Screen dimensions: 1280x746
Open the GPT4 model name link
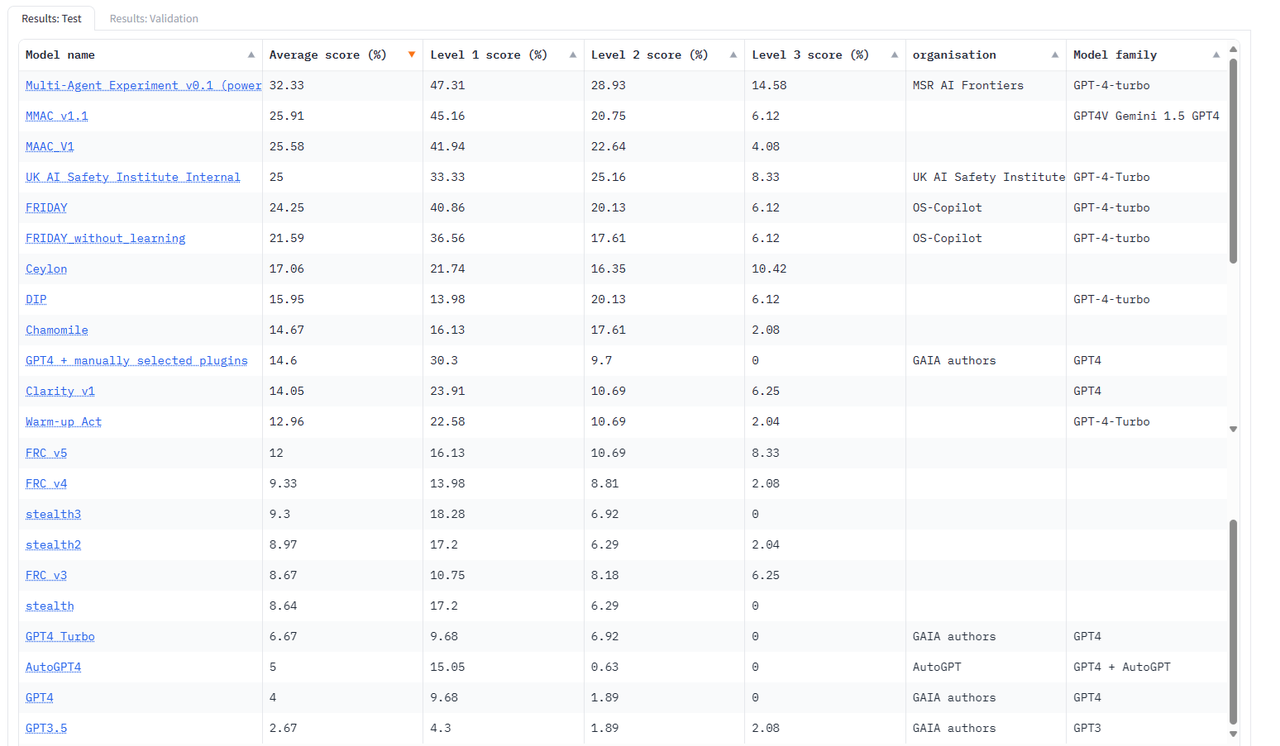tap(40, 698)
